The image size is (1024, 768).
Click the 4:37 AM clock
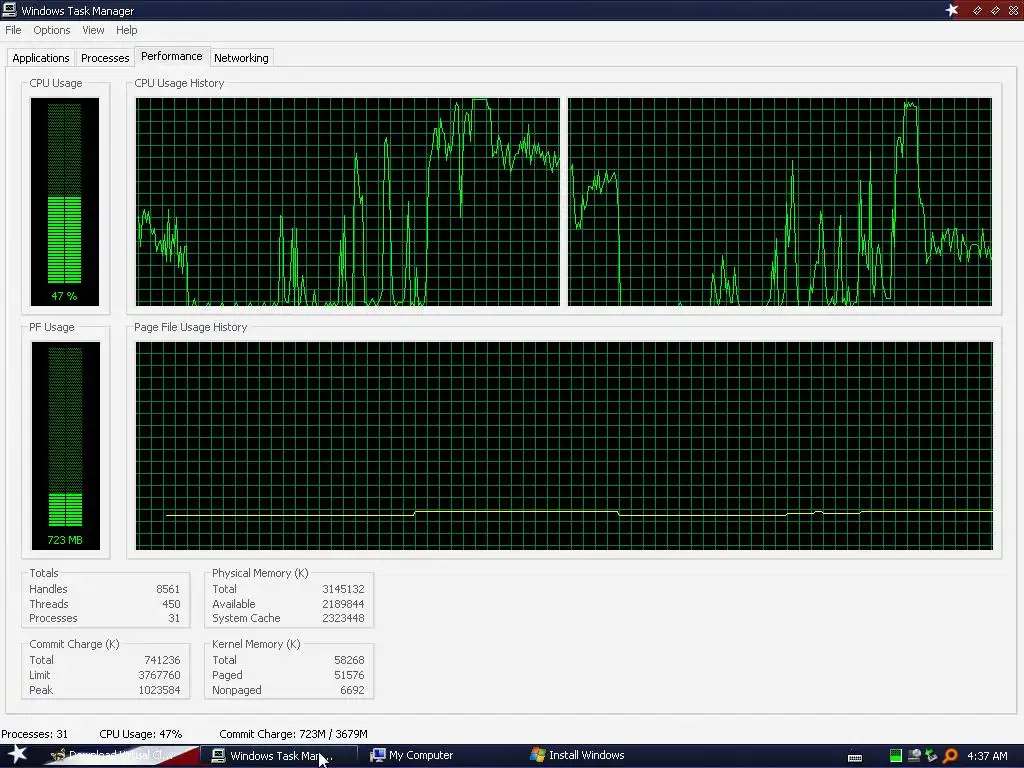pyautogui.click(x=987, y=756)
